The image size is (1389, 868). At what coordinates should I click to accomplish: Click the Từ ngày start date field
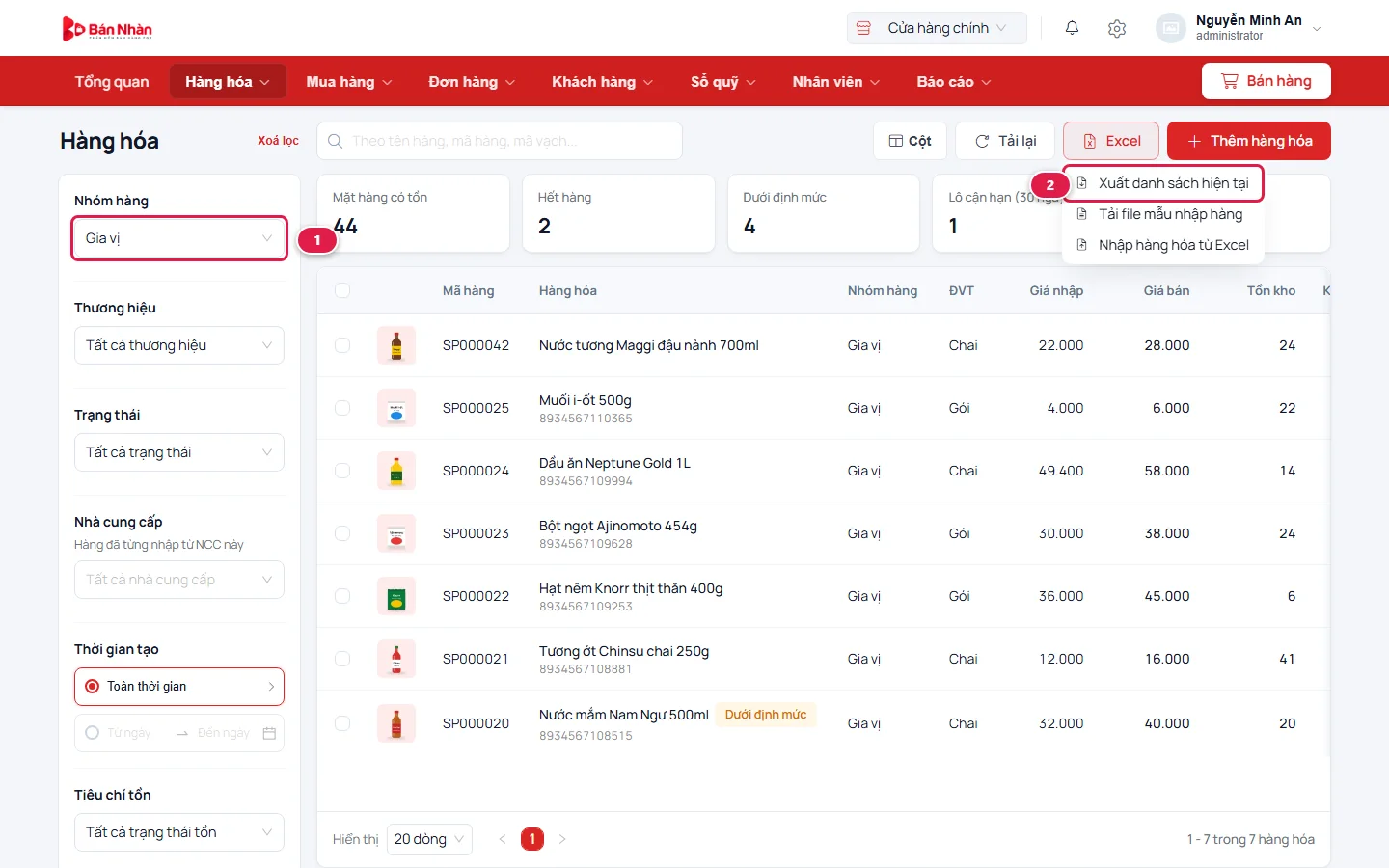(129, 733)
